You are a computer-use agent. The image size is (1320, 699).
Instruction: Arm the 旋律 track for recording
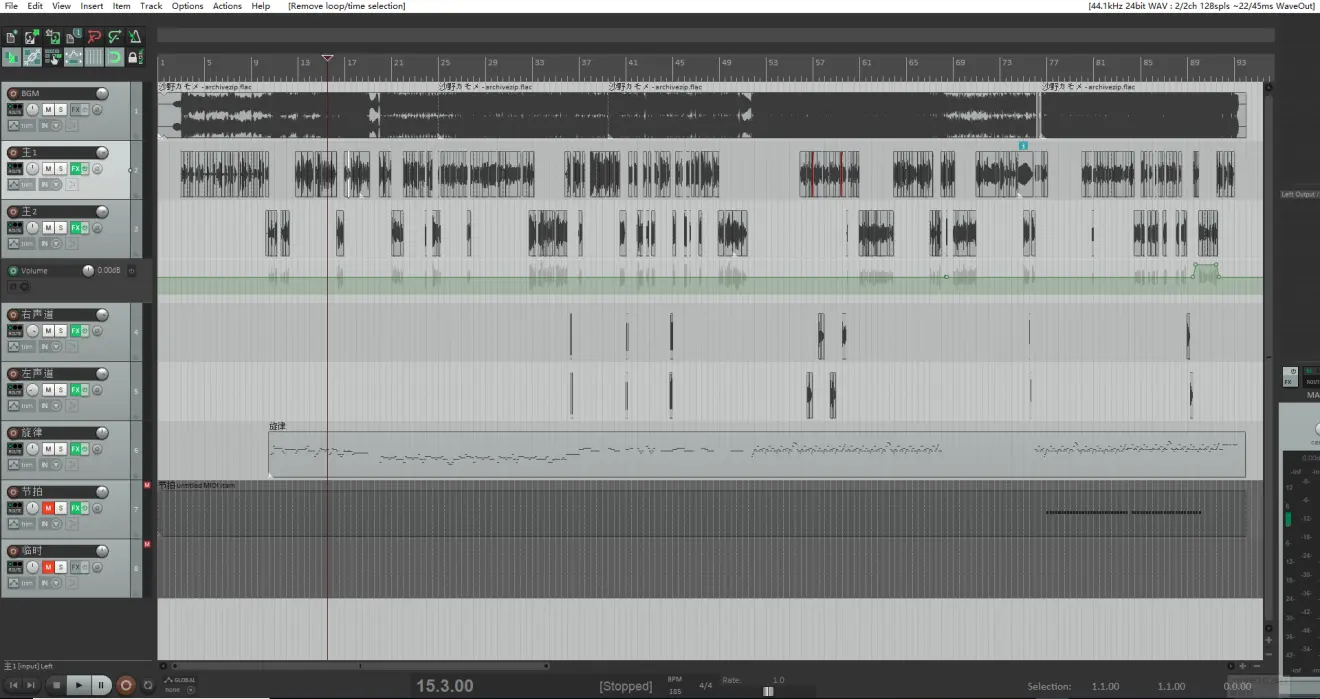[13, 433]
